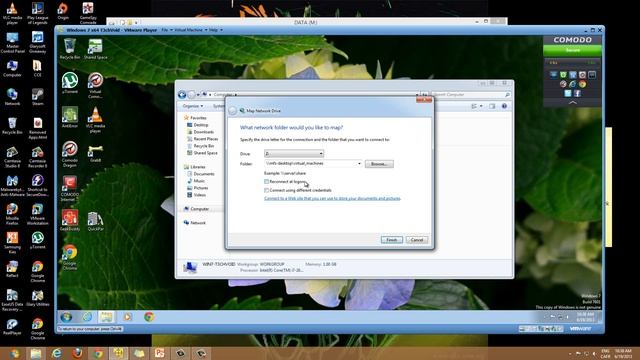The height and width of the screenshot is (360, 640).
Task: Select RealPlayer icon on host desktop
Action: tap(12, 327)
